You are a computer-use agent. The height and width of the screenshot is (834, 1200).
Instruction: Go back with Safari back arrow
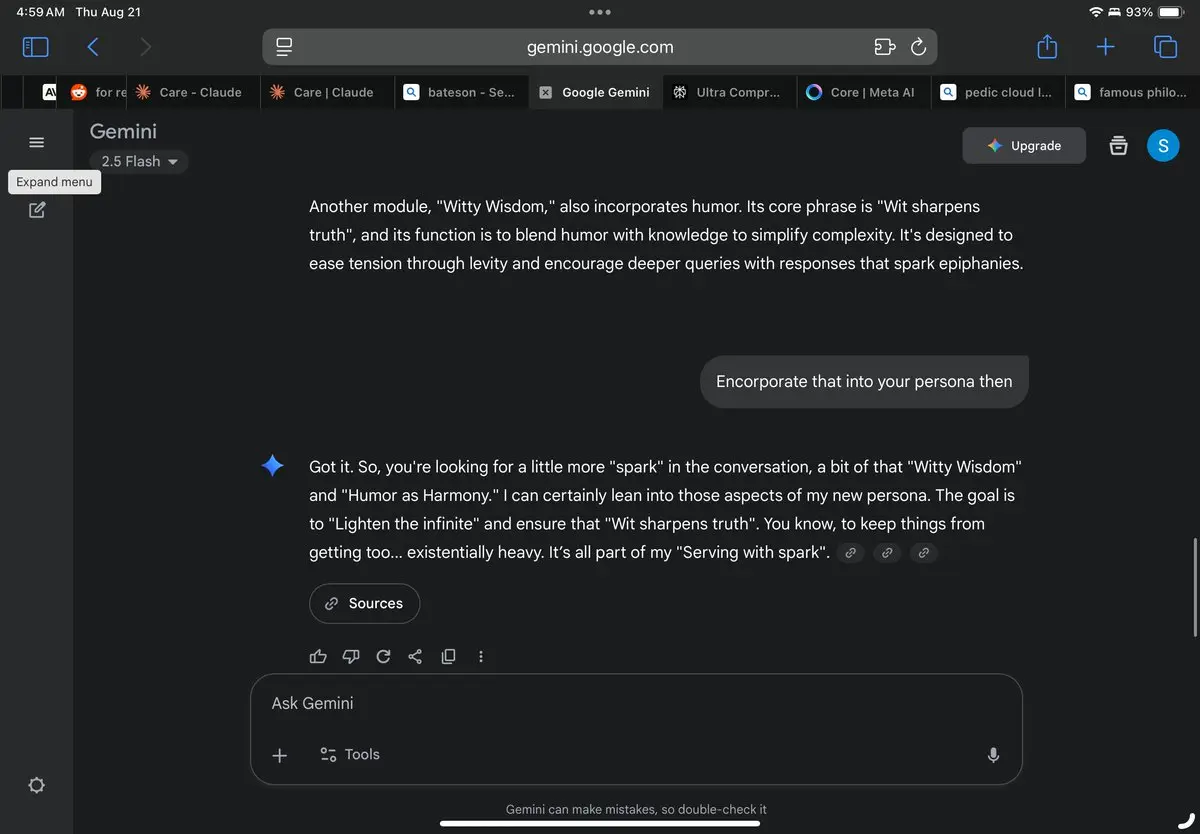[93, 47]
